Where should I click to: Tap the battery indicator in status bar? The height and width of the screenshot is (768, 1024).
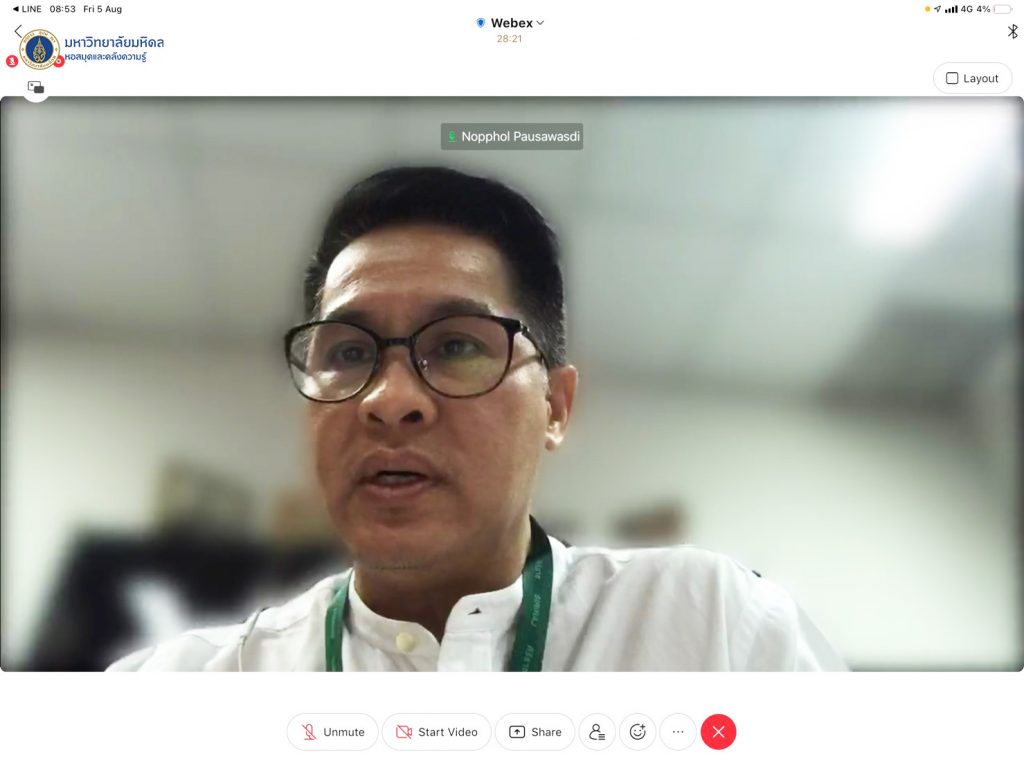(1002, 9)
